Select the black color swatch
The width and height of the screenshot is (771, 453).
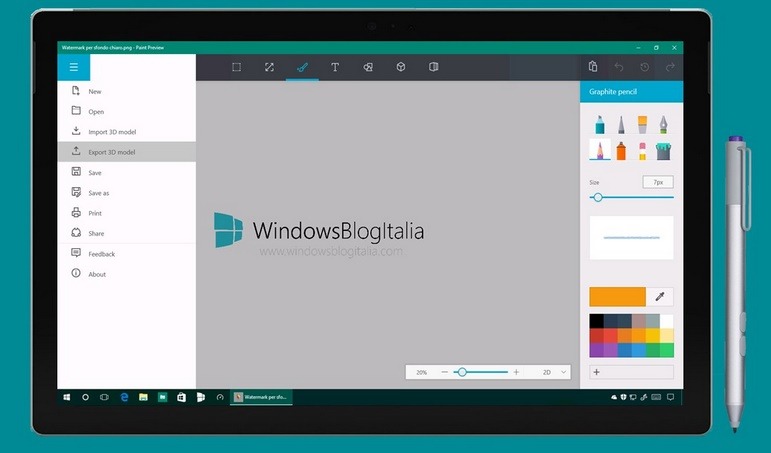coord(596,321)
